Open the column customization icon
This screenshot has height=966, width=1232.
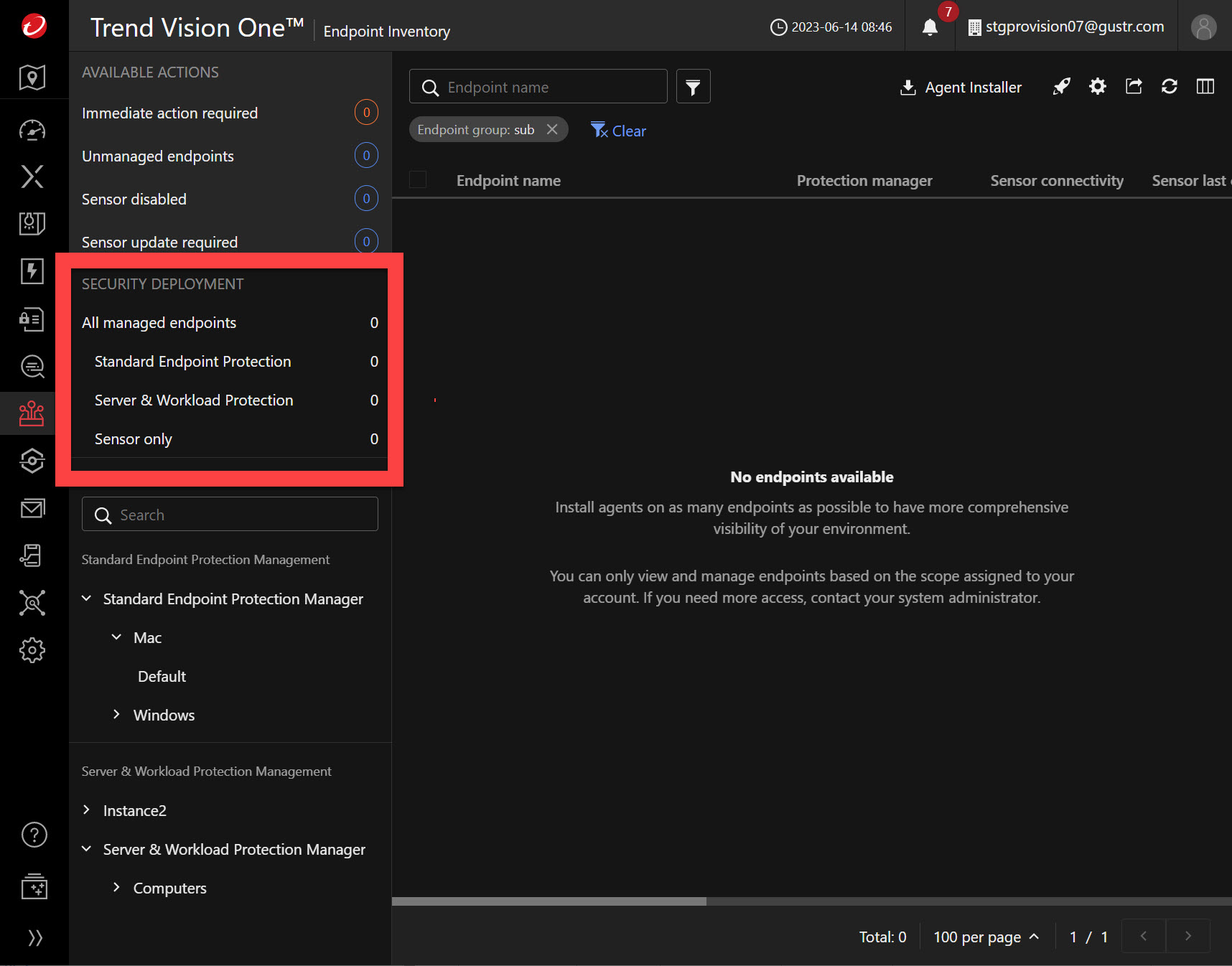point(1205,87)
